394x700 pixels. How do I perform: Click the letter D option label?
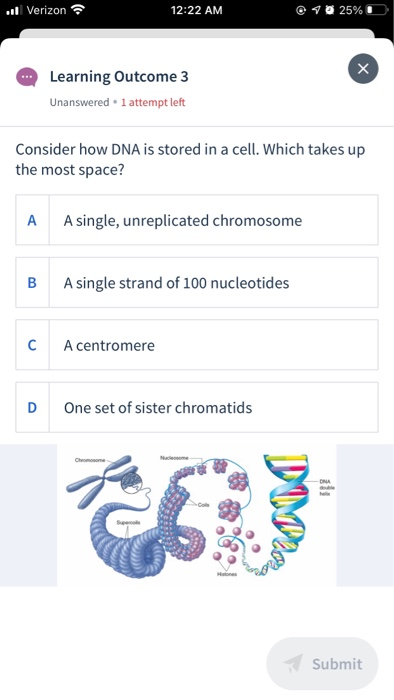(32, 407)
